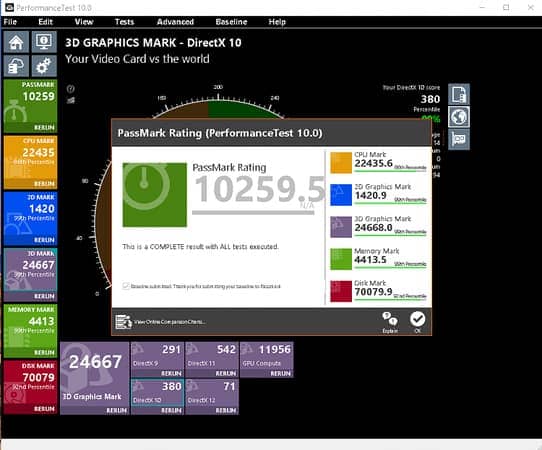The image size is (542, 450).
Task: Click the CPU Mark orange swatch
Action: coord(341,162)
